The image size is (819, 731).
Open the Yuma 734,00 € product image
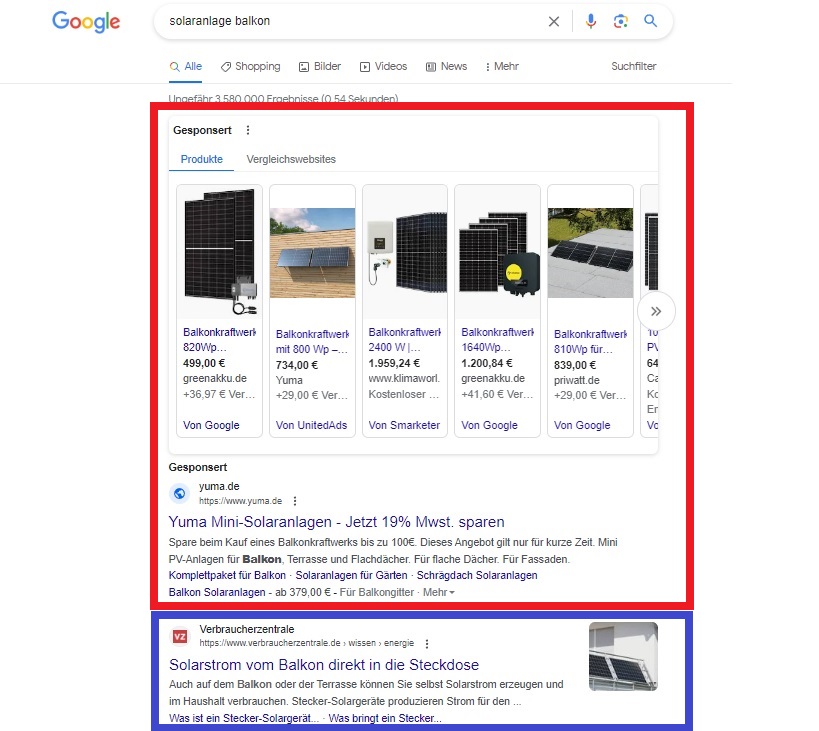coord(312,253)
